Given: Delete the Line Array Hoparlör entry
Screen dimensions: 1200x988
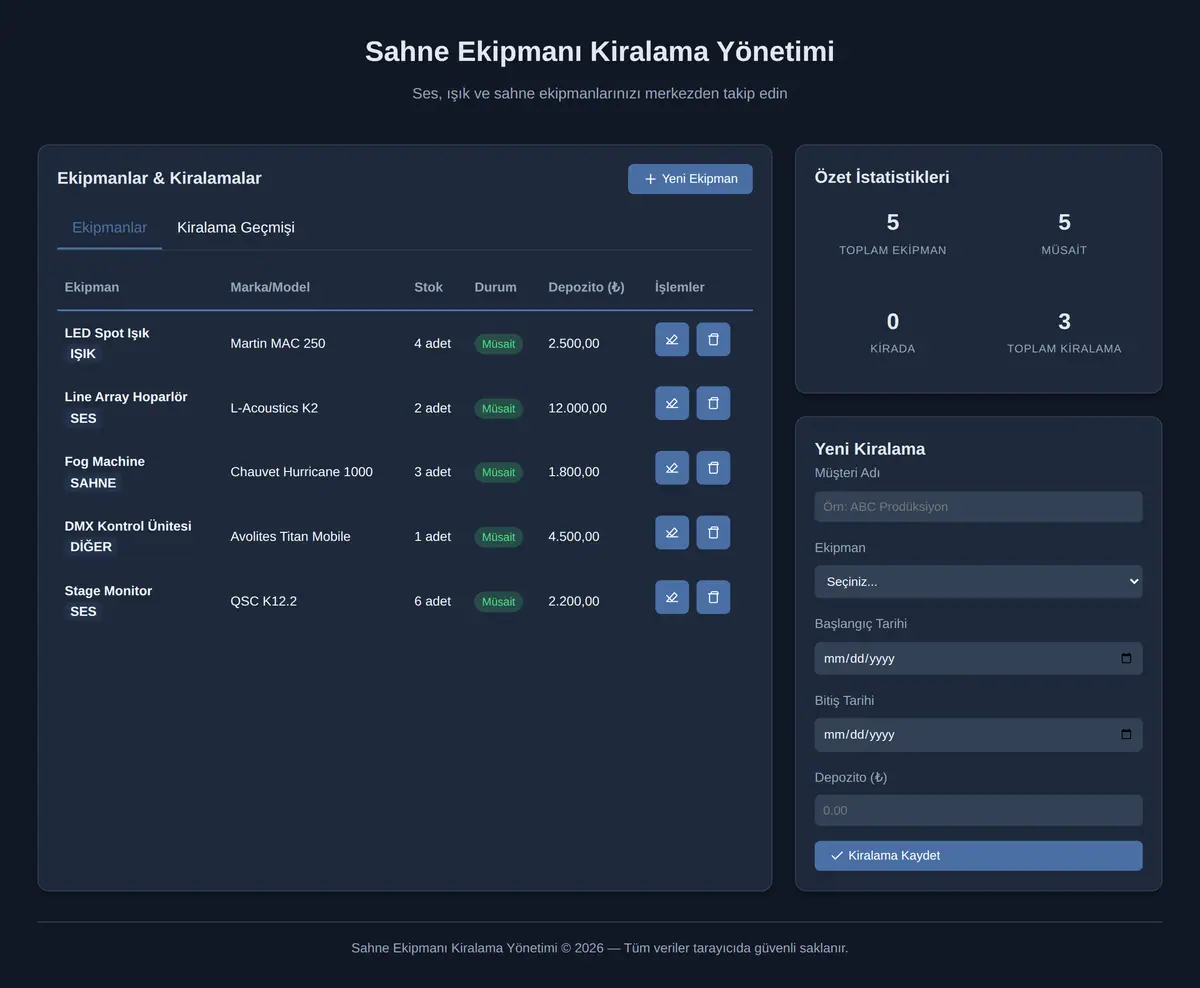Looking at the screenshot, I should click(x=713, y=403).
